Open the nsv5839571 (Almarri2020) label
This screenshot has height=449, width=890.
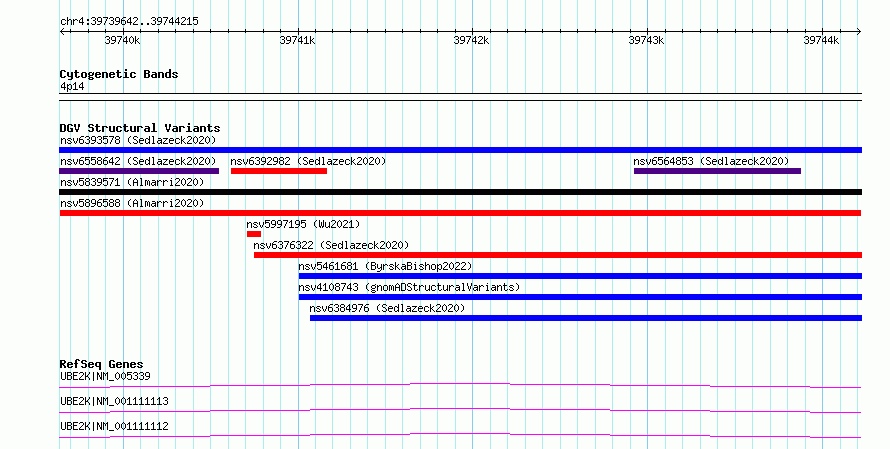tap(132, 182)
